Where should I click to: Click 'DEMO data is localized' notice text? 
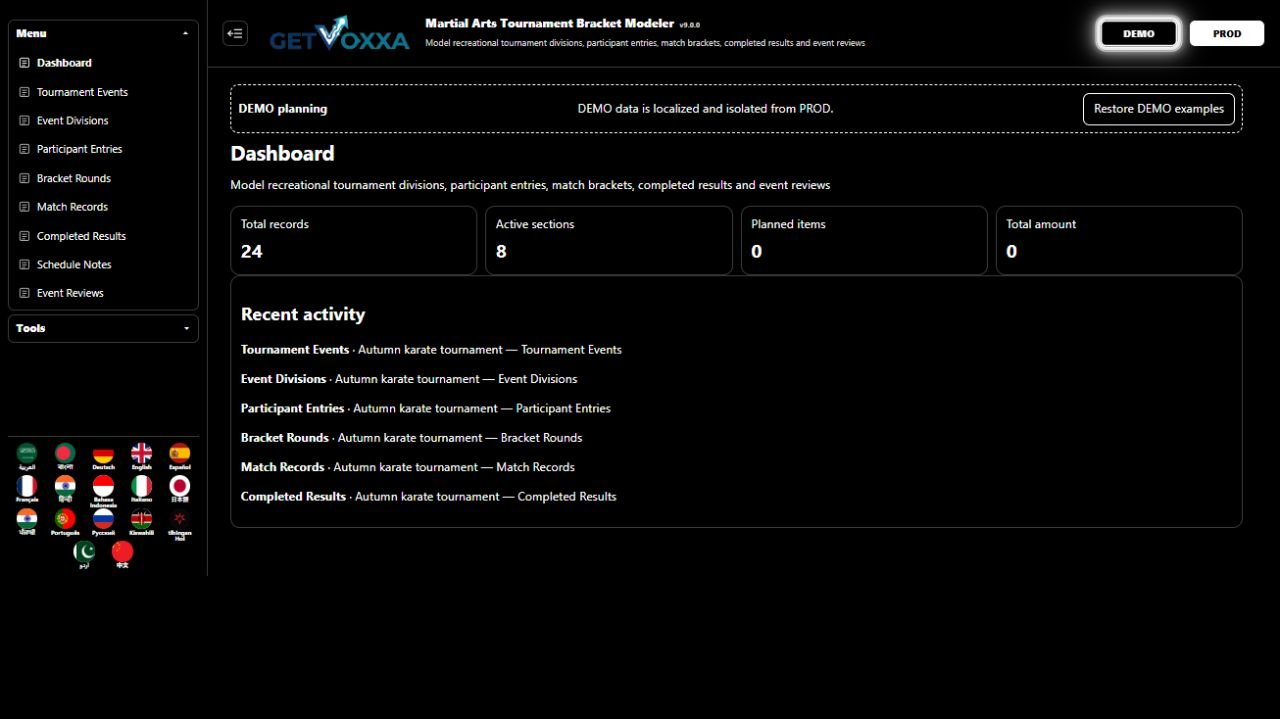705,109
